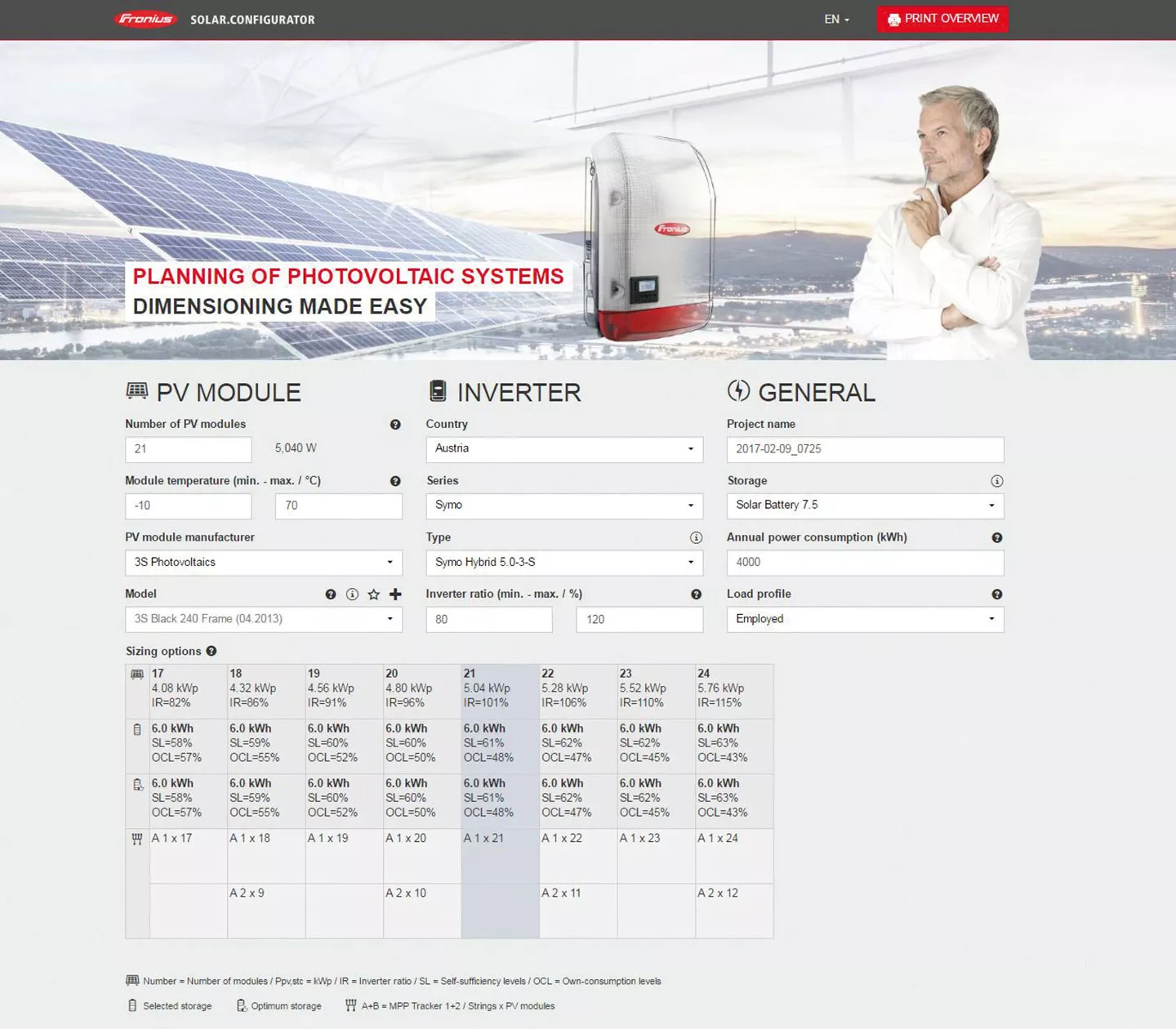This screenshot has height=1029, width=1176.
Task: Click string cell A 2 x 12
Action: [734, 911]
